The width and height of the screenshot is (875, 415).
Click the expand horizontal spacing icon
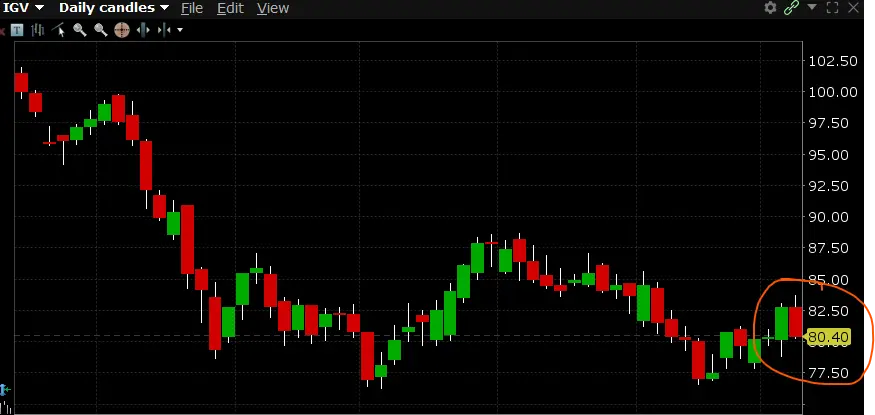143,30
